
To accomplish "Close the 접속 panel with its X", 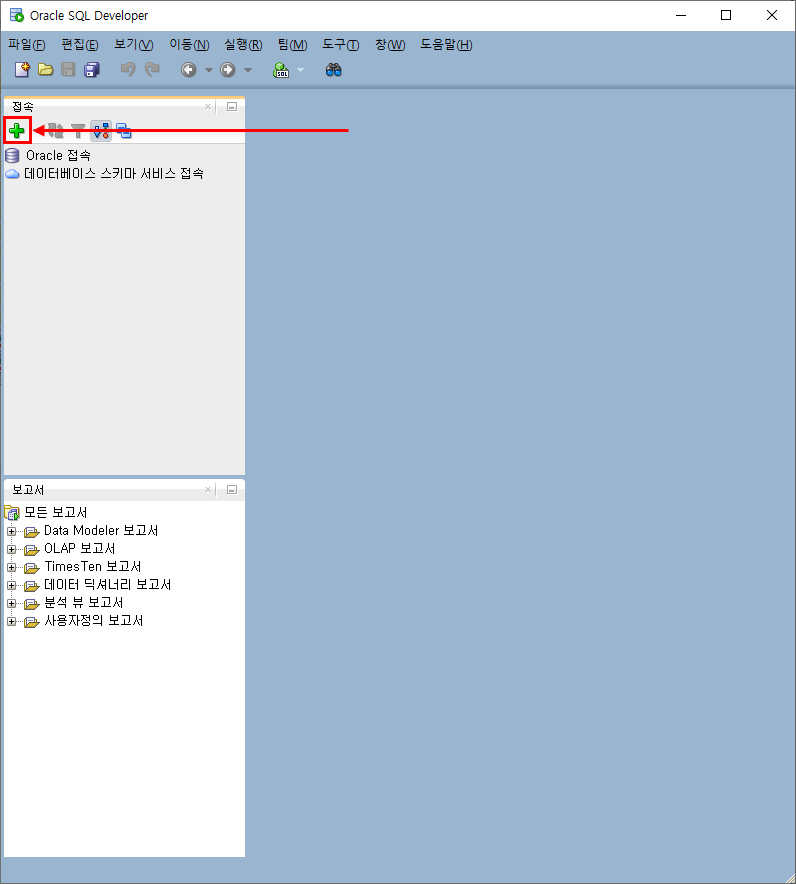I will [x=208, y=107].
